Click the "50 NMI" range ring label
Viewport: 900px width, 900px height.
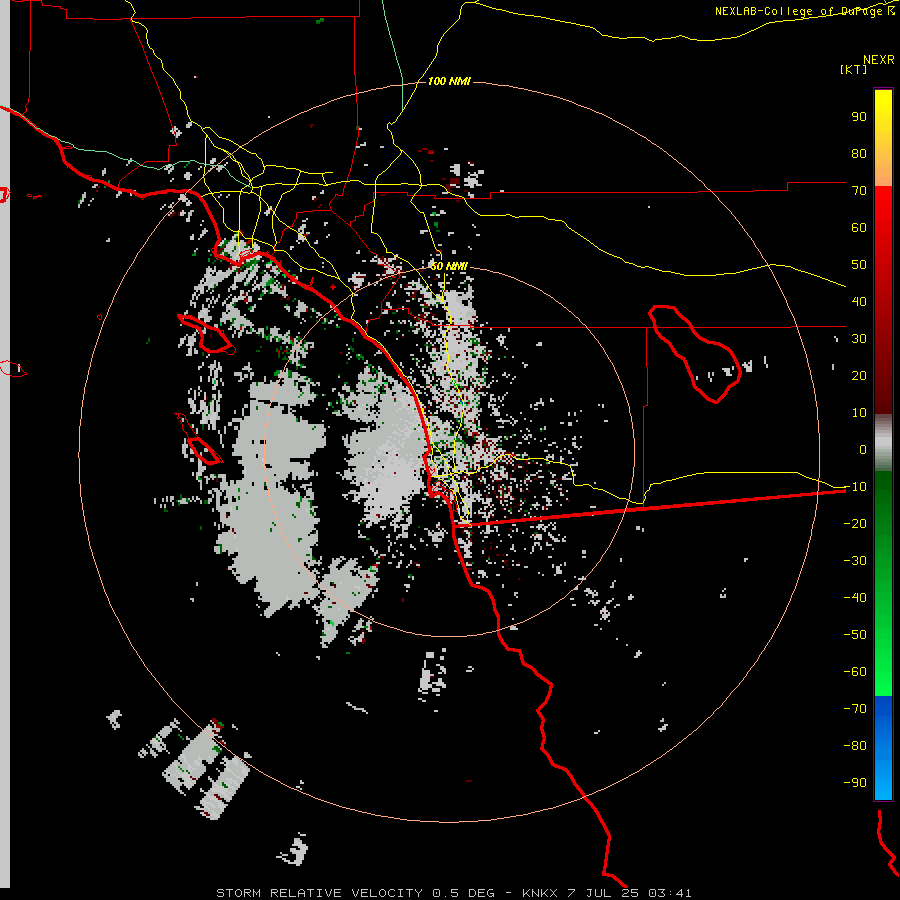pos(449,266)
